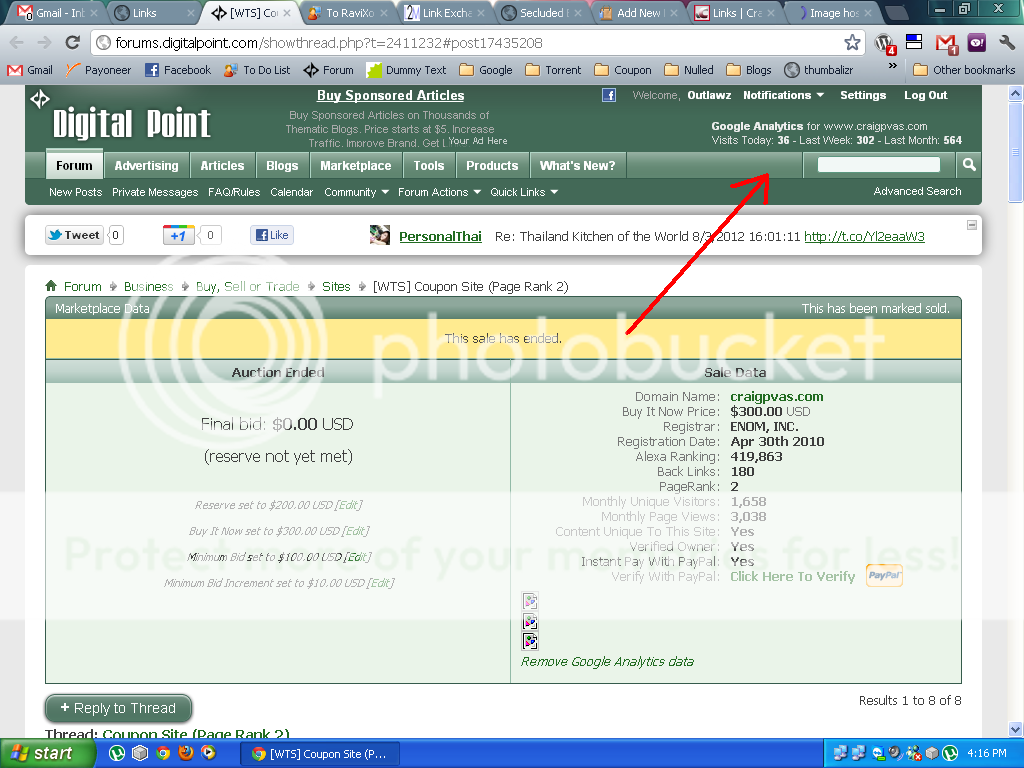Launch Firefox from the quick launch bar
The height and width of the screenshot is (768, 1024).
click(186, 753)
